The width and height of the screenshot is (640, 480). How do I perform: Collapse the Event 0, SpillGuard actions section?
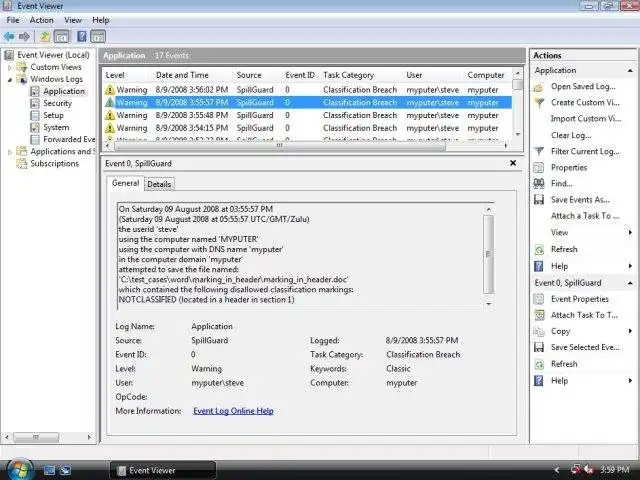click(x=630, y=283)
